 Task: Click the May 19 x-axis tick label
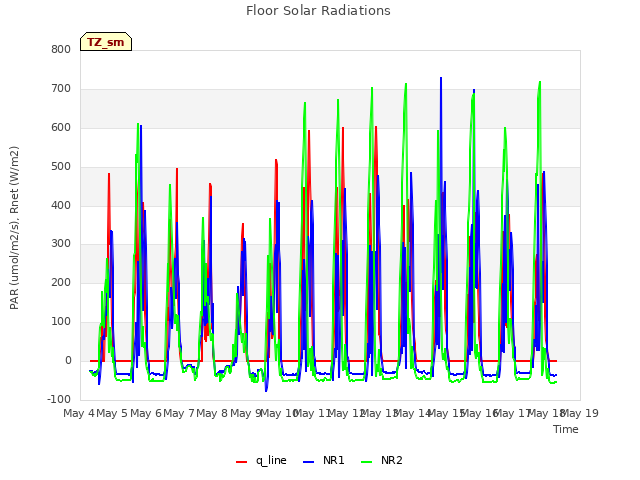[x=580, y=413]
